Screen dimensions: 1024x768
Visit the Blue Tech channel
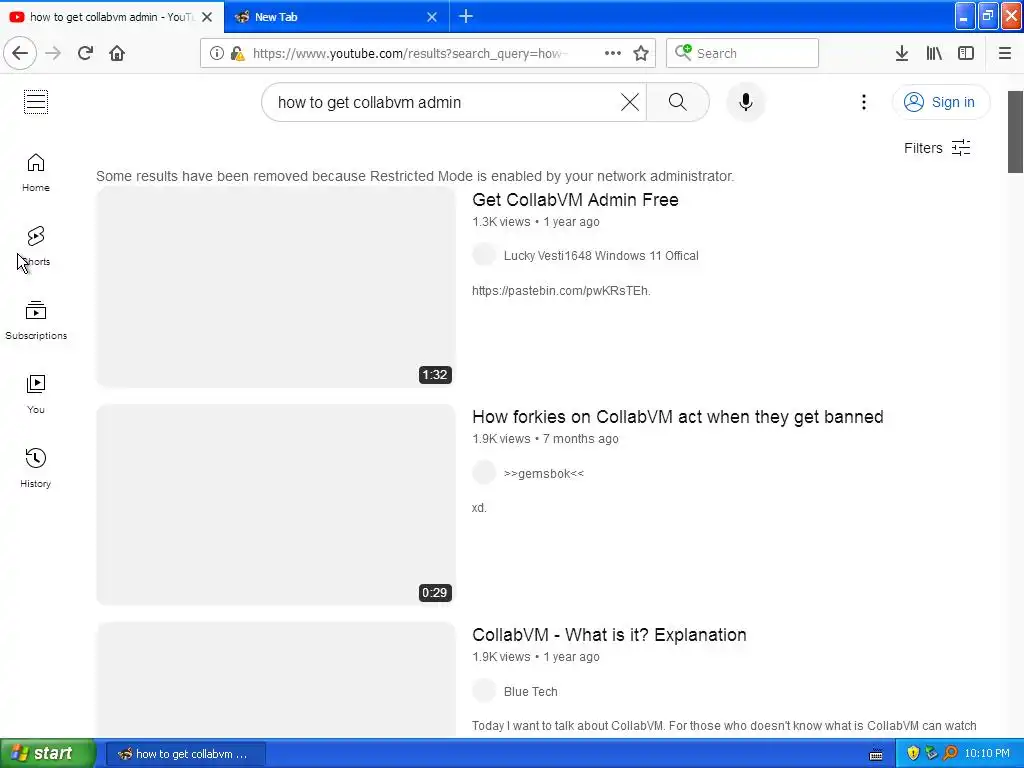(x=530, y=692)
